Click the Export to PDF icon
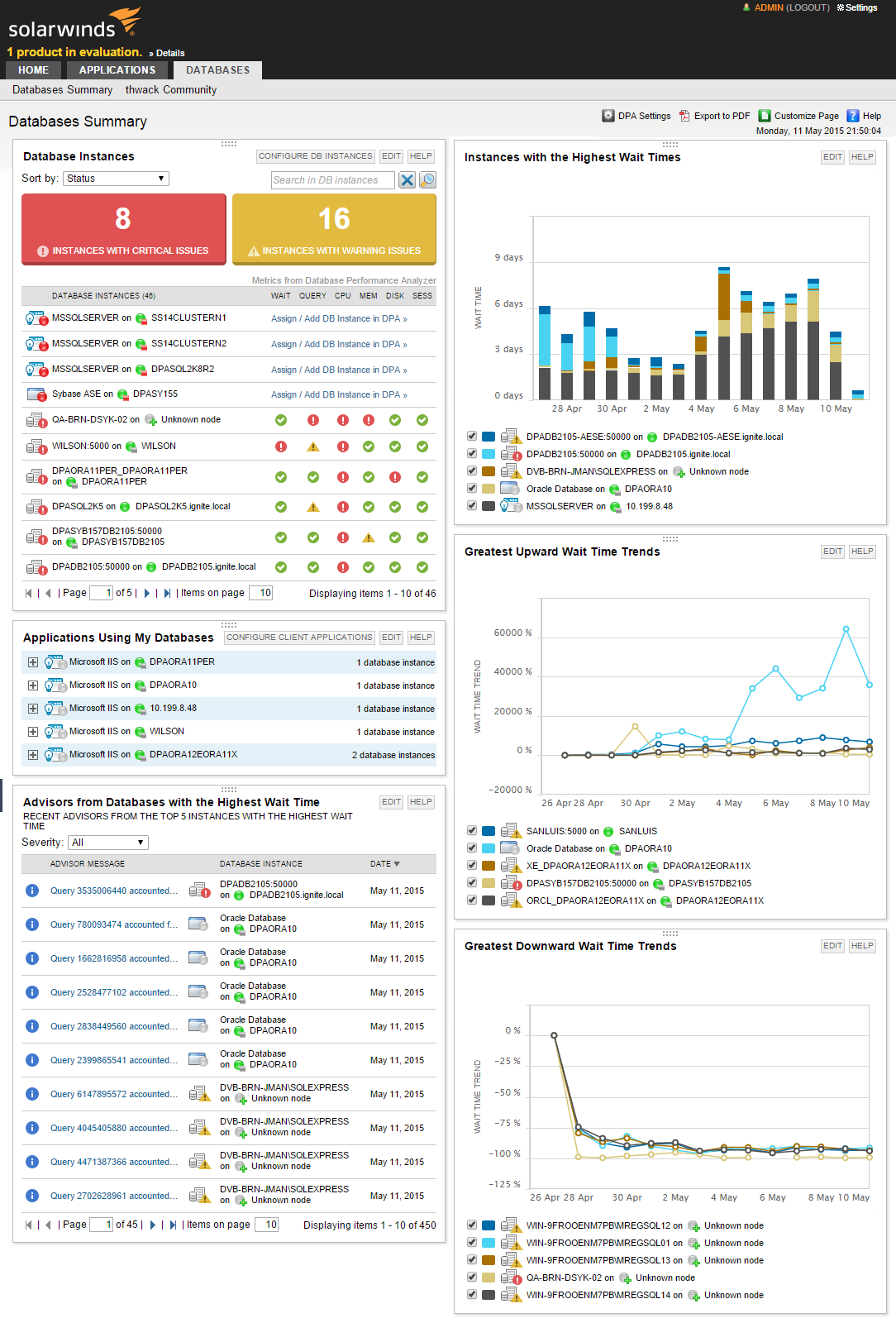Viewport: 896px width, 1323px height. [x=684, y=116]
